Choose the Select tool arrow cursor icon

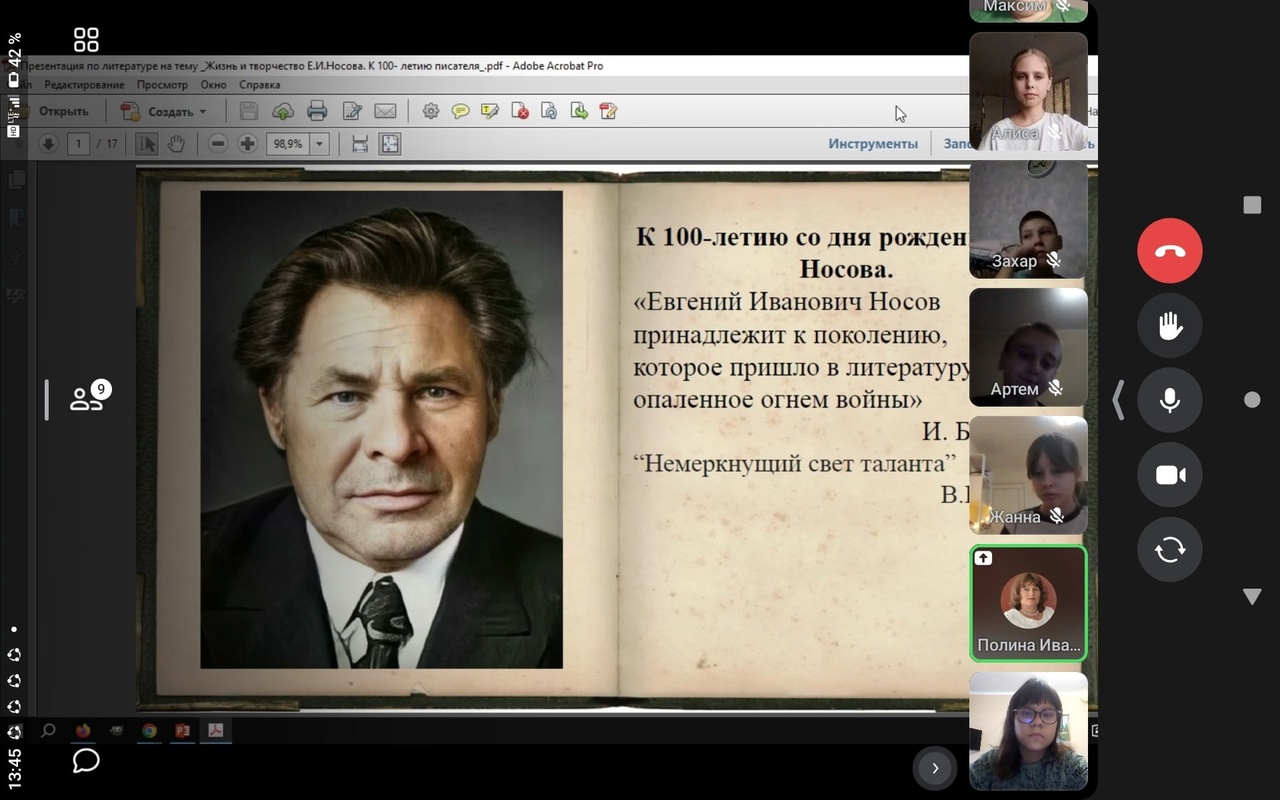(147, 144)
